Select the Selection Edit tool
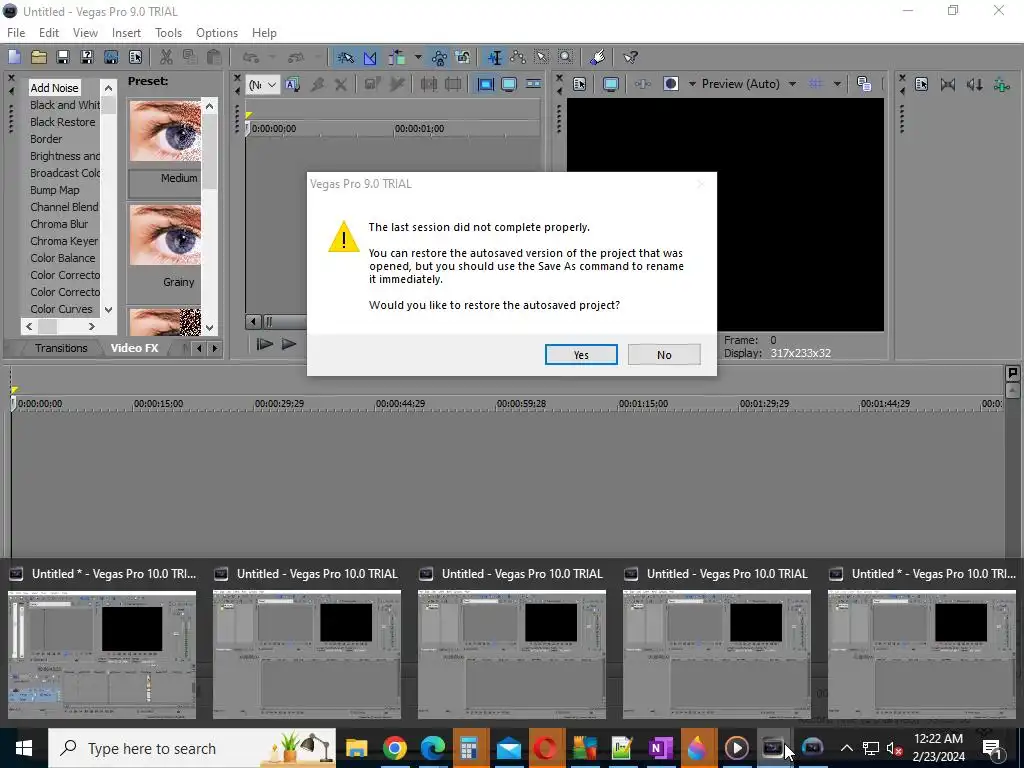Image resolution: width=1024 pixels, height=768 pixels. point(541,57)
